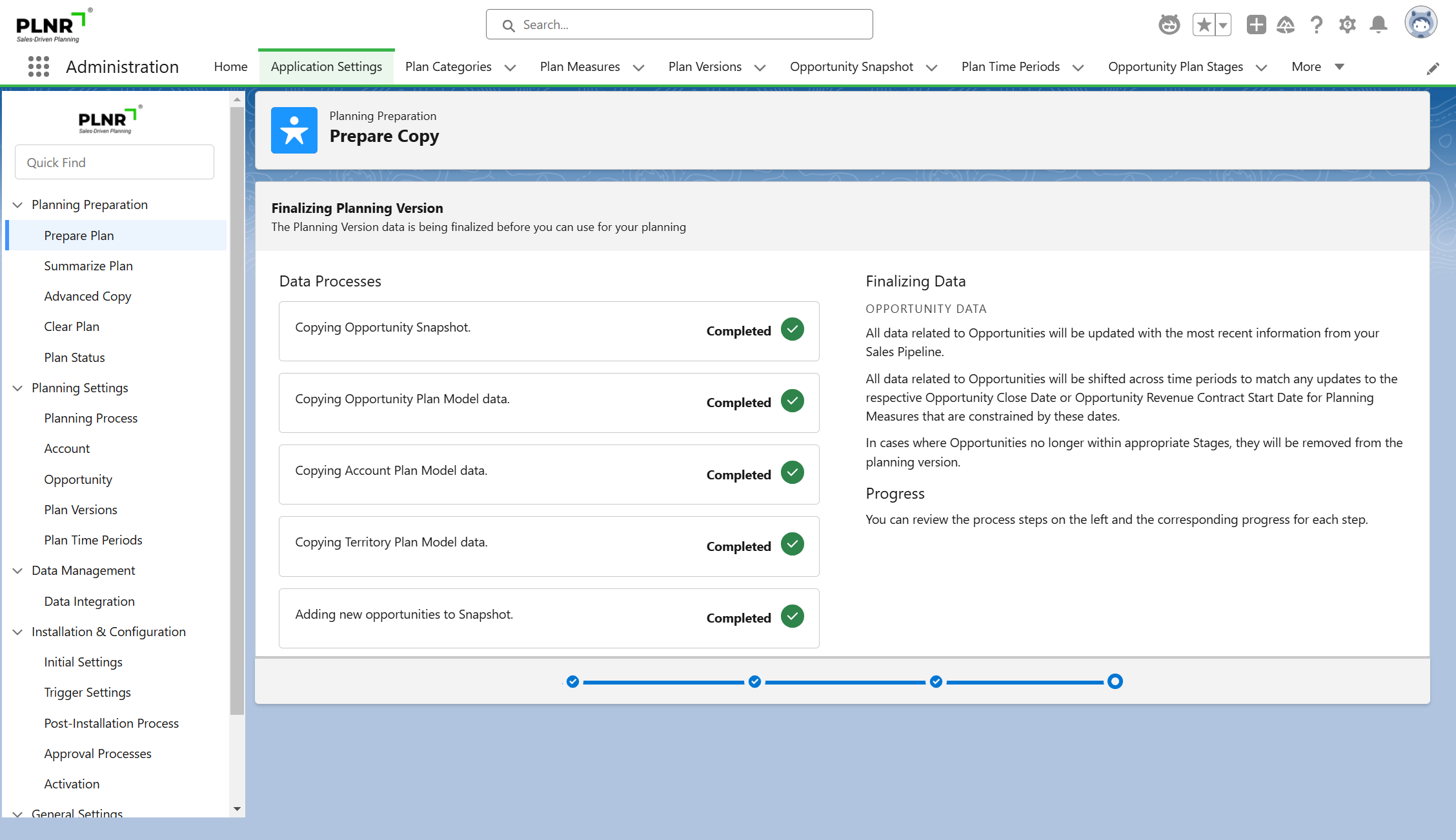The width and height of the screenshot is (1456, 840).
Task: Open global actions plus icon
Action: (x=1256, y=25)
